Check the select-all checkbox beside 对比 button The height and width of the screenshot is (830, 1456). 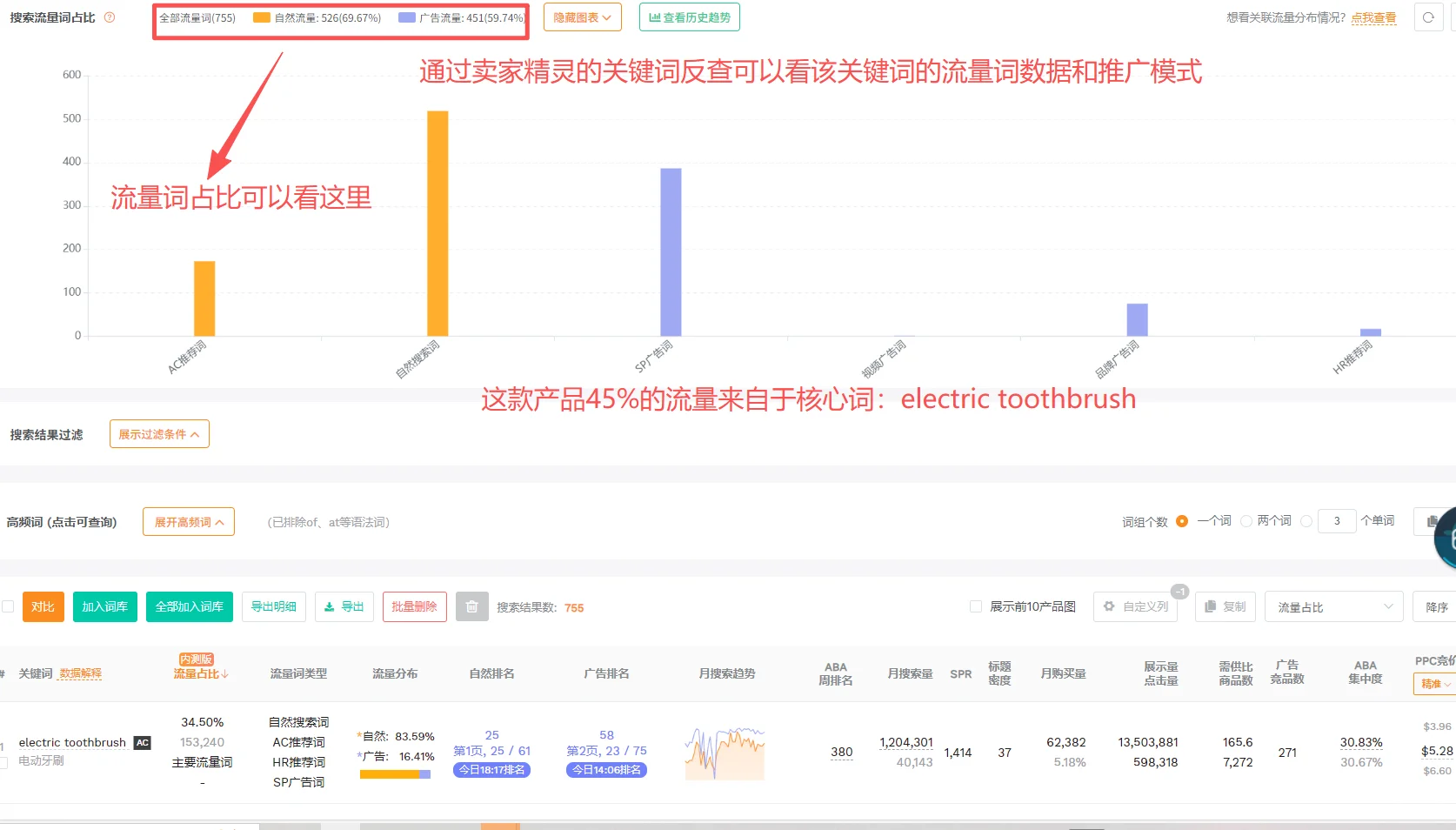click(x=8, y=606)
